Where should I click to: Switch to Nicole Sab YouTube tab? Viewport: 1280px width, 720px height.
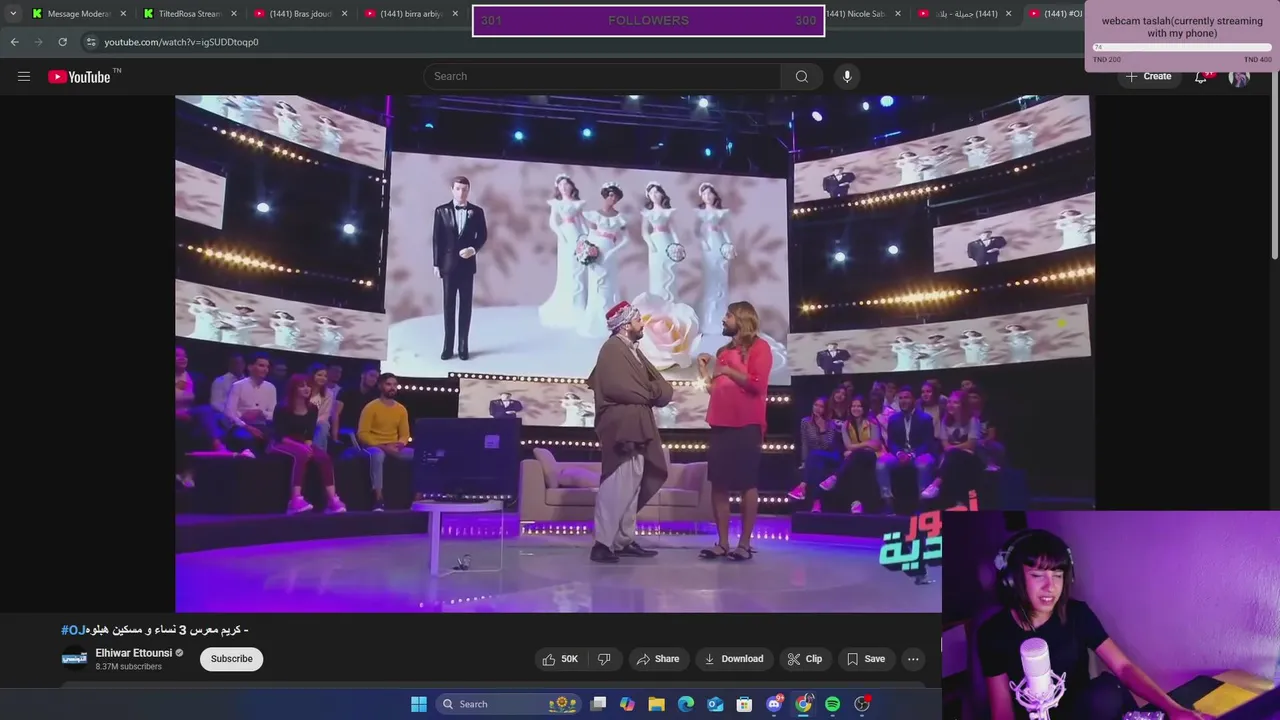[x=862, y=14]
